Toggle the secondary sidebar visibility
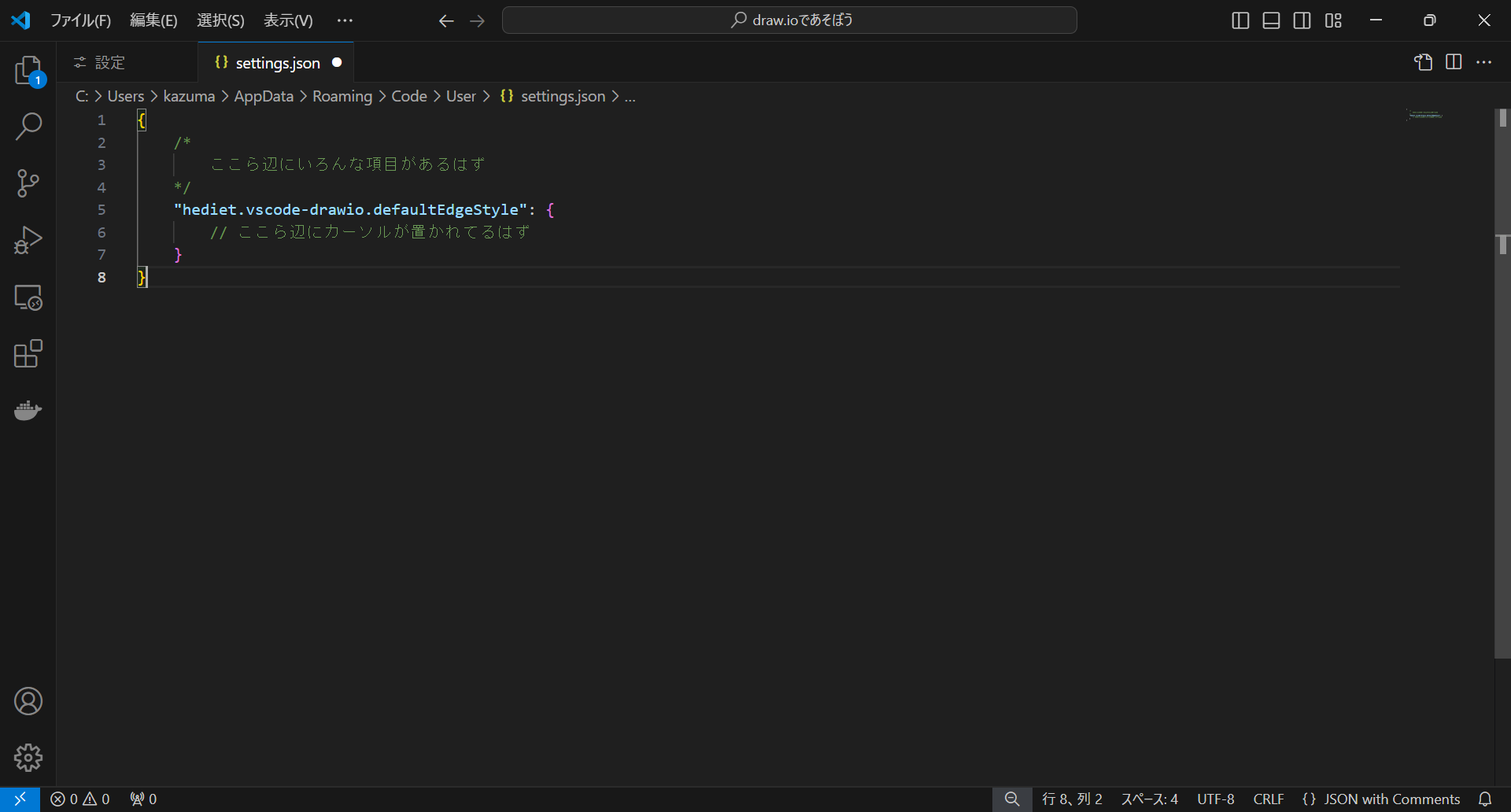This screenshot has height=812, width=1511. [x=1302, y=20]
